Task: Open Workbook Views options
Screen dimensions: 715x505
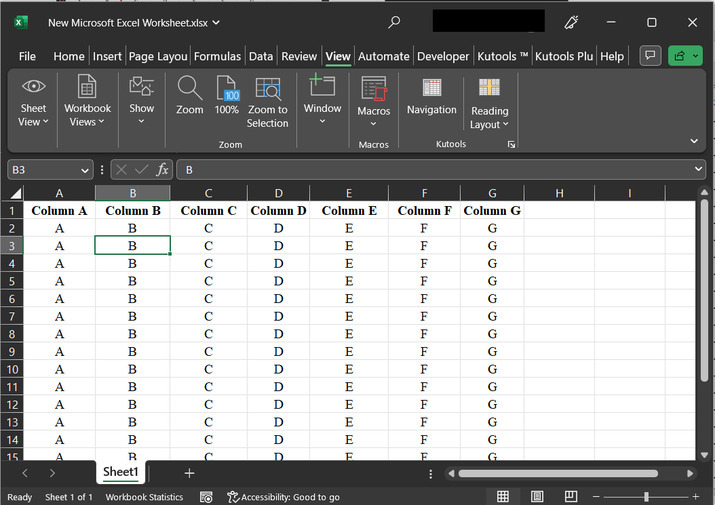Action: (87, 103)
